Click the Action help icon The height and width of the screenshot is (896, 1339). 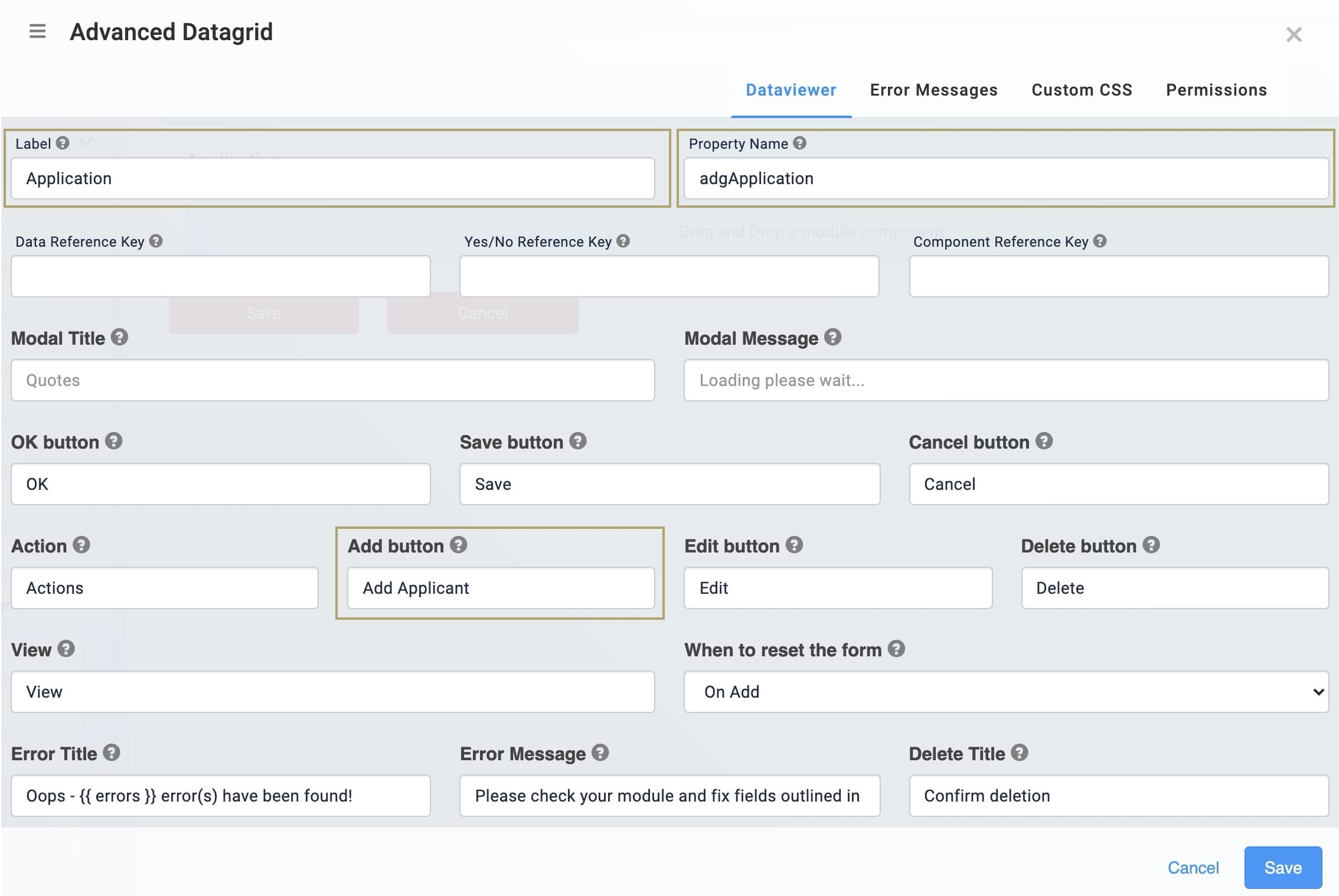click(81, 545)
